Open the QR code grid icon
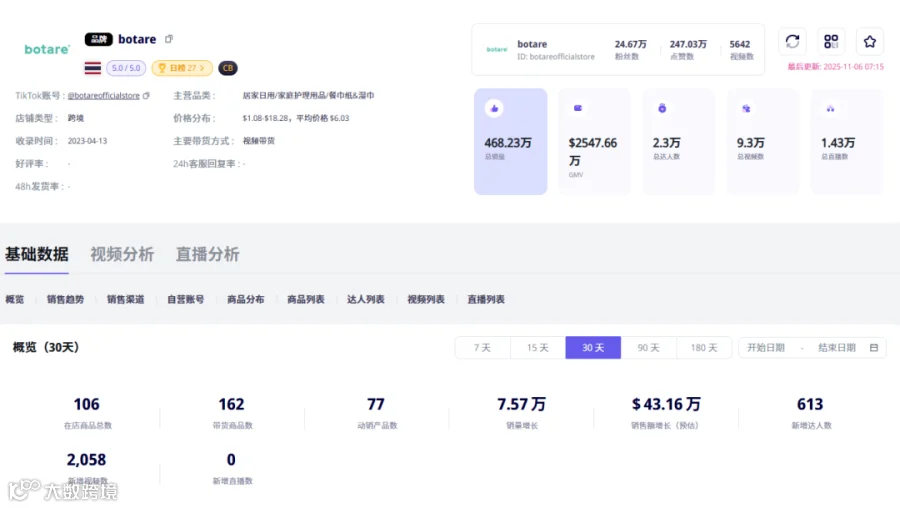The height and width of the screenshot is (508, 900). [x=831, y=41]
